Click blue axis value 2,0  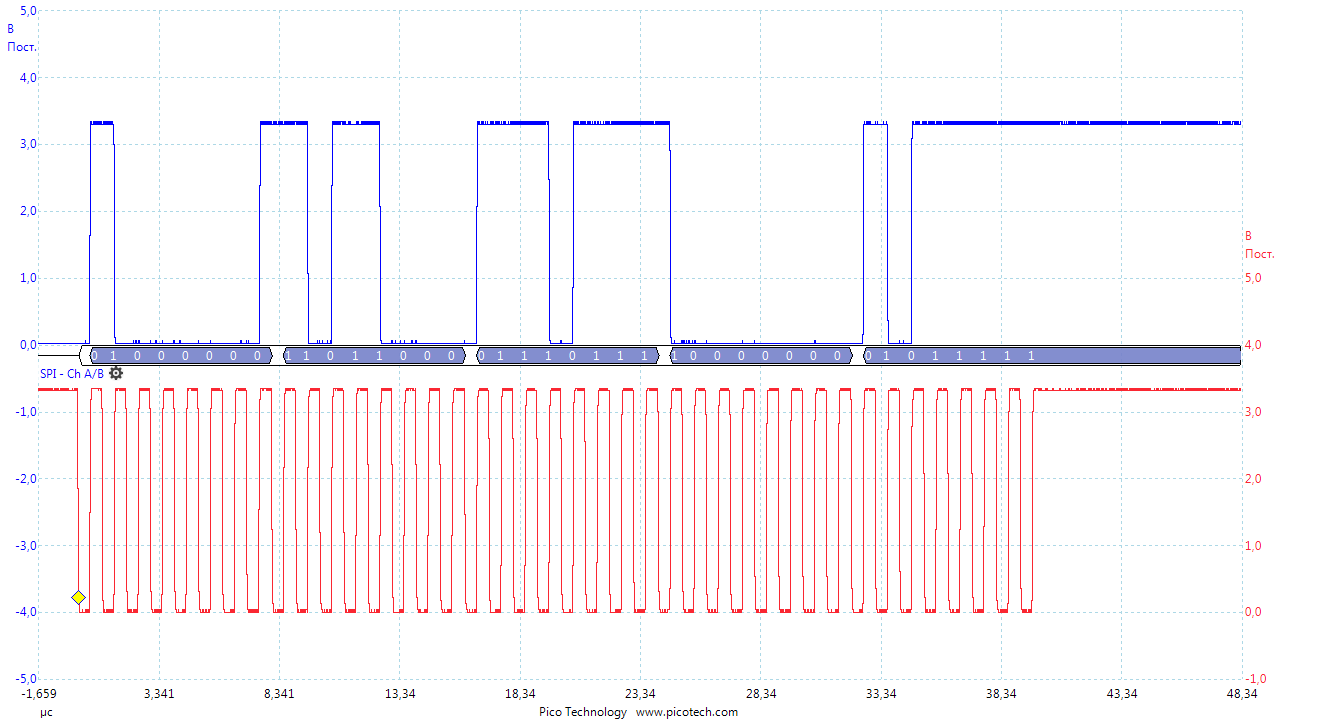[x=28, y=211]
